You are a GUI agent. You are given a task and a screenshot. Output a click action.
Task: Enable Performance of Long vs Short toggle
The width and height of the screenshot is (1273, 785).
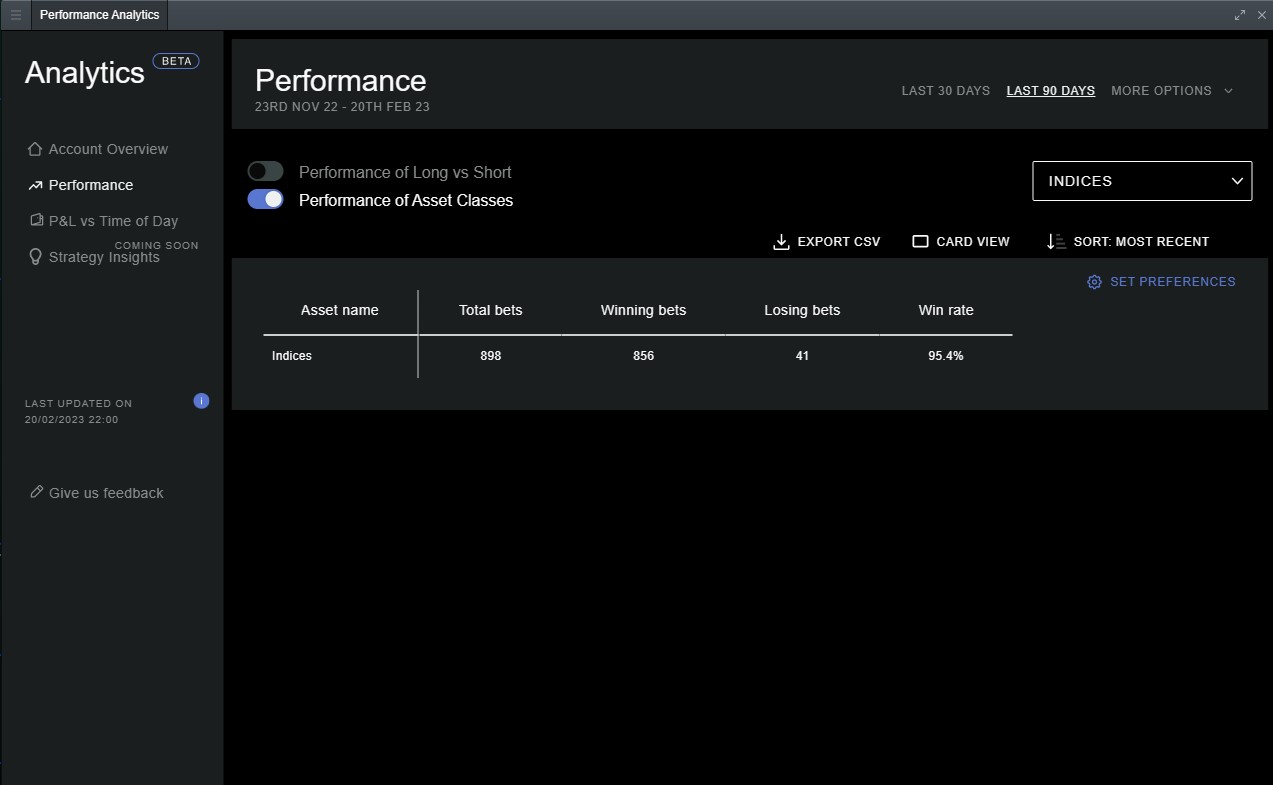(x=266, y=172)
